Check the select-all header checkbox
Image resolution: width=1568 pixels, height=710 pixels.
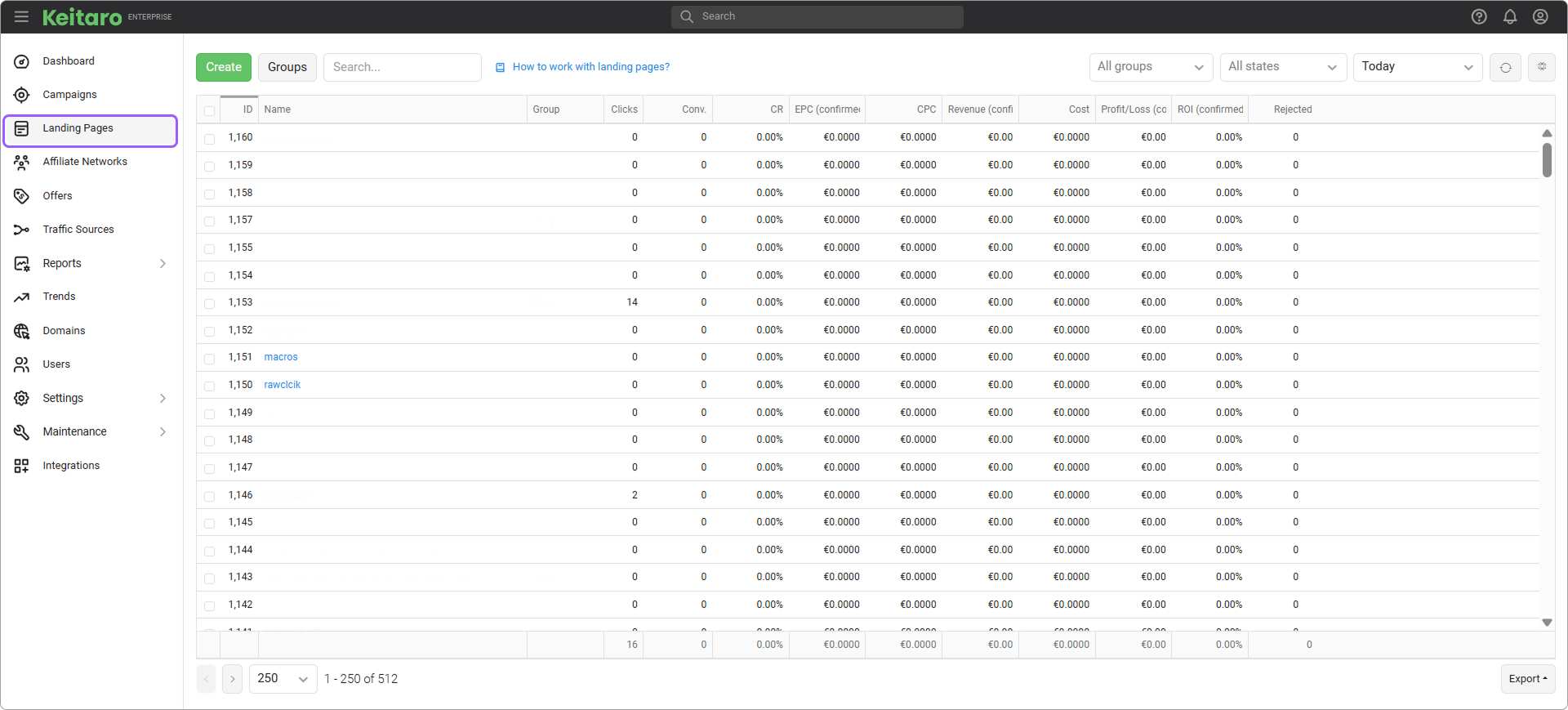(210, 110)
